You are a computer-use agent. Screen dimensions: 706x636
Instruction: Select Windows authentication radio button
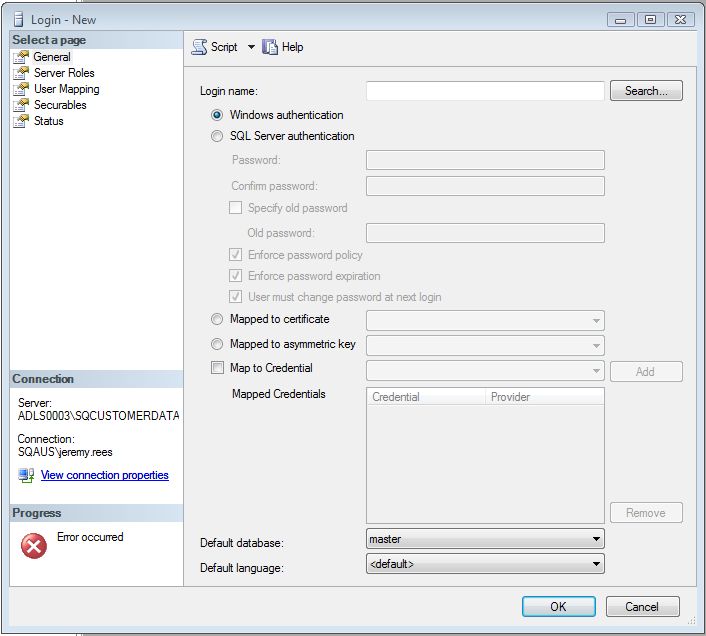tap(217, 115)
